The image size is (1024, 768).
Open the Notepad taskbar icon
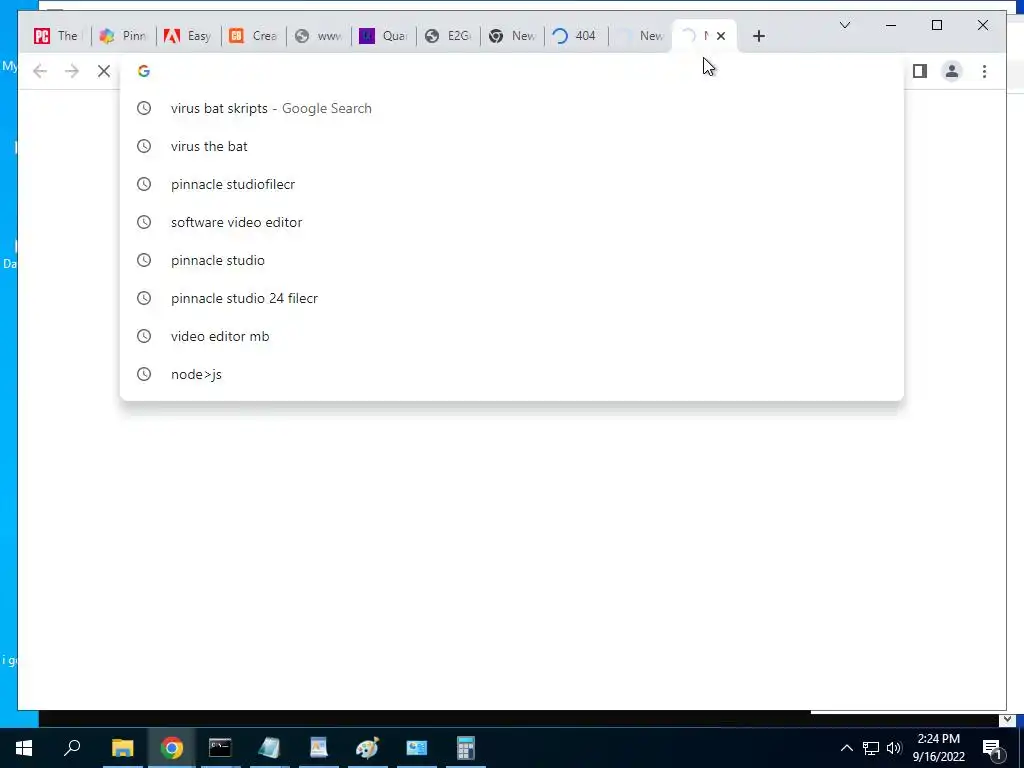pyautogui.click(x=269, y=748)
